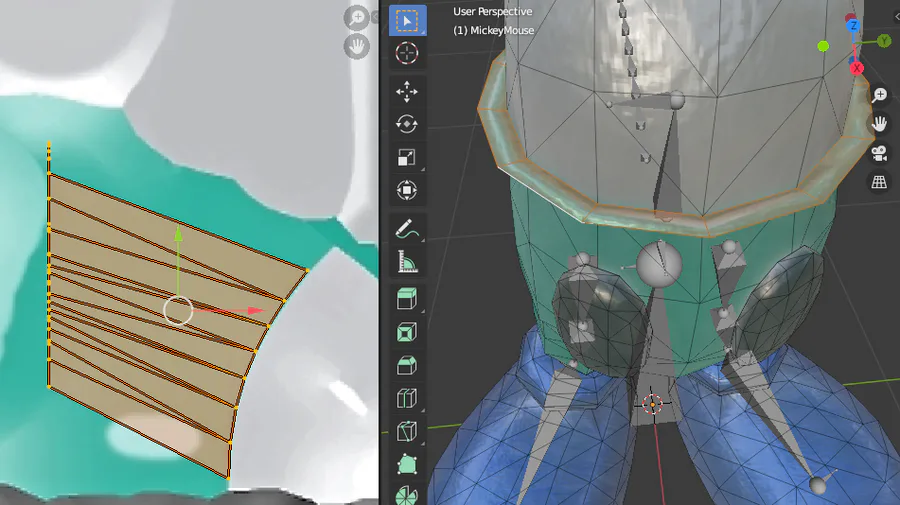Viewport: 900px width, 505px height.
Task: Click the green Y arrow of UV move gizmo
Action: pyautogui.click(x=179, y=233)
